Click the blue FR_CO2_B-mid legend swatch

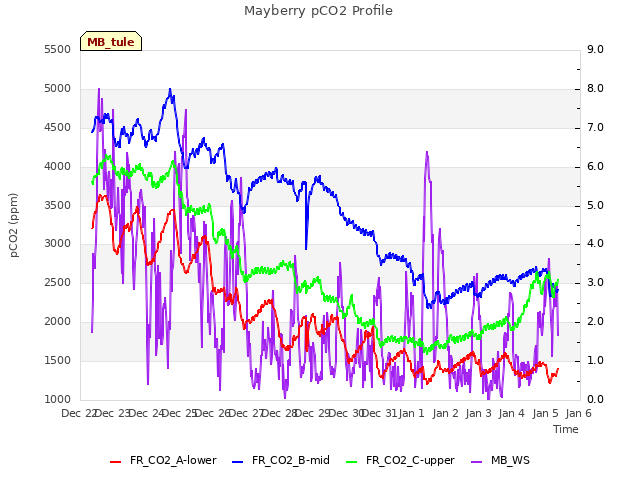point(238,461)
